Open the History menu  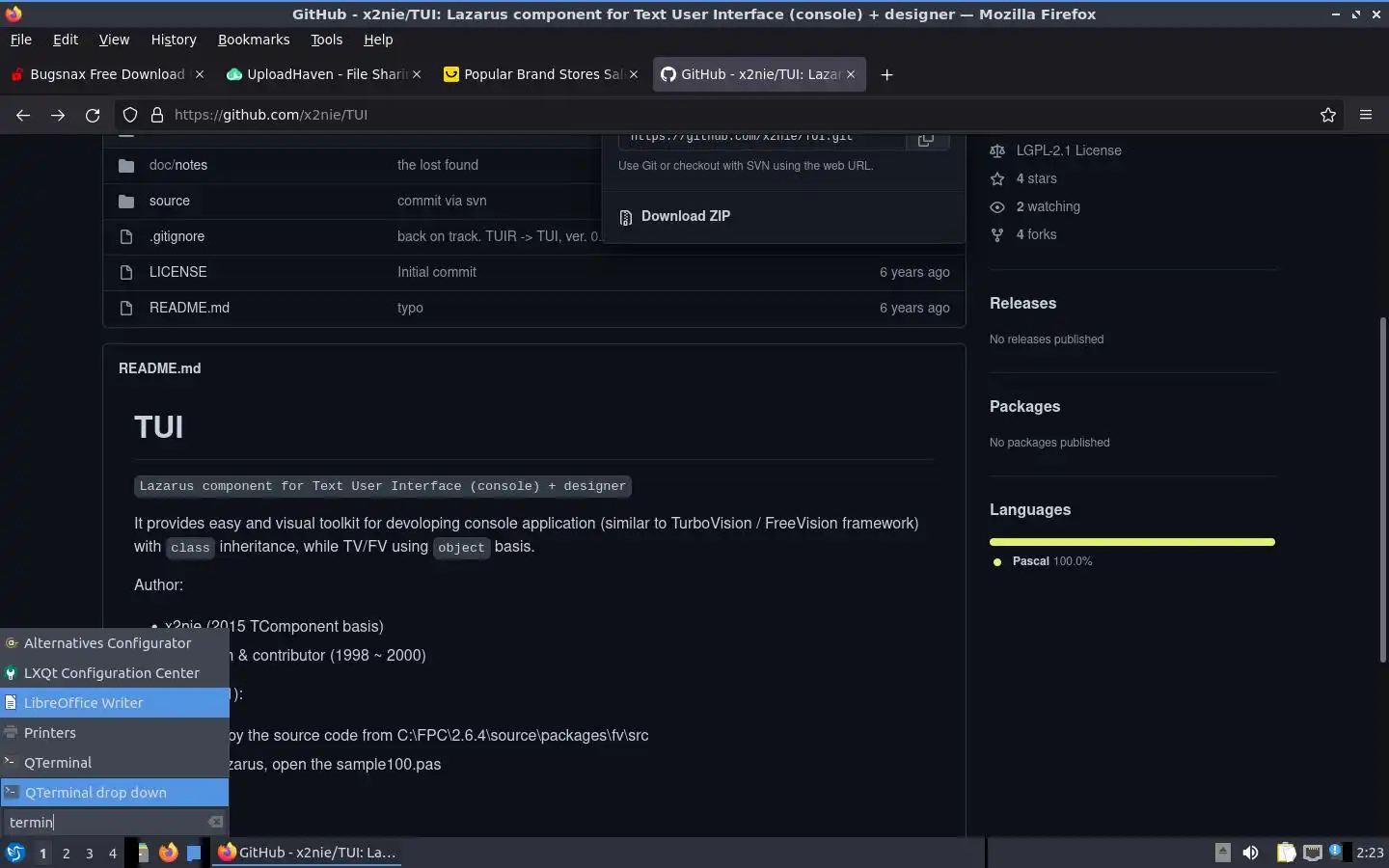pyautogui.click(x=174, y=40)
